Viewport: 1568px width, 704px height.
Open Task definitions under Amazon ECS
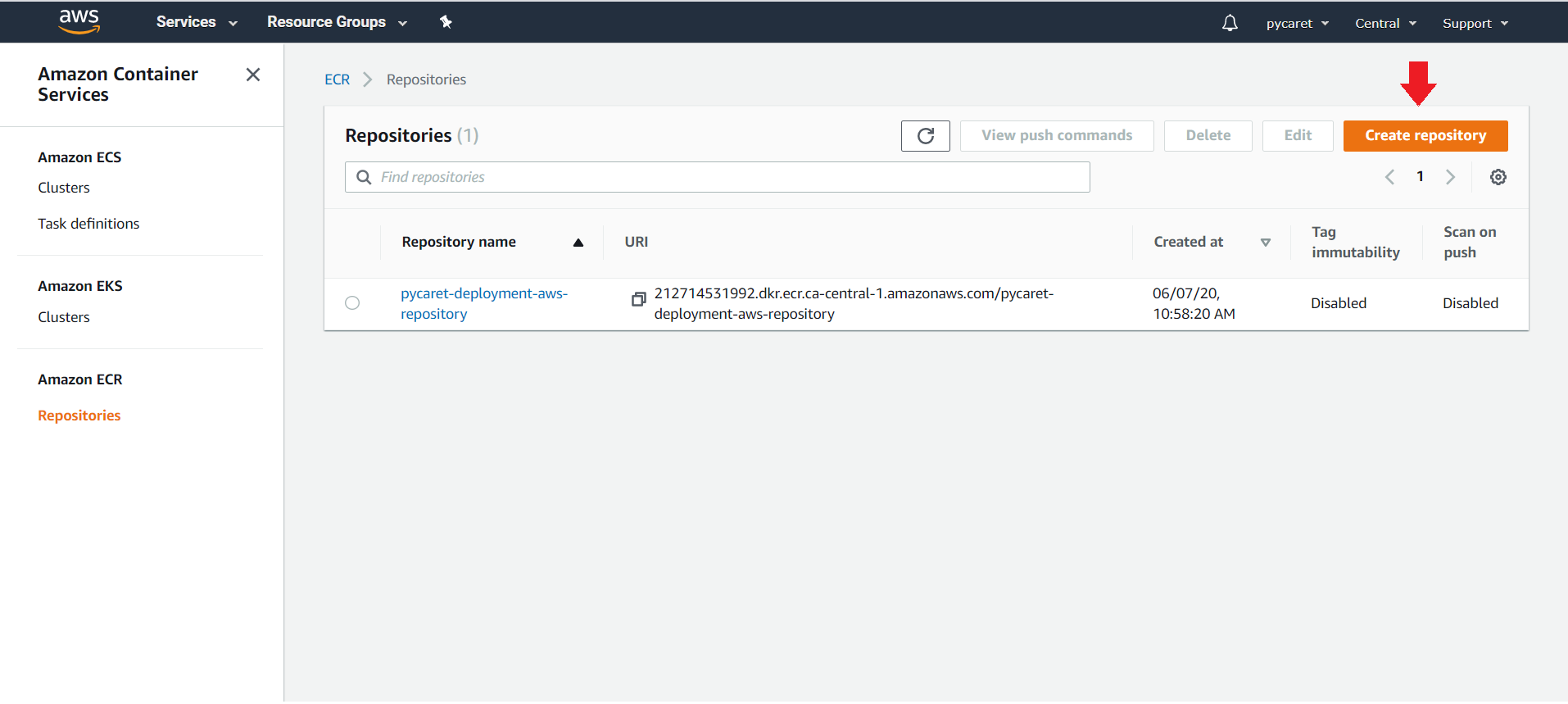[x=88, y=224]
